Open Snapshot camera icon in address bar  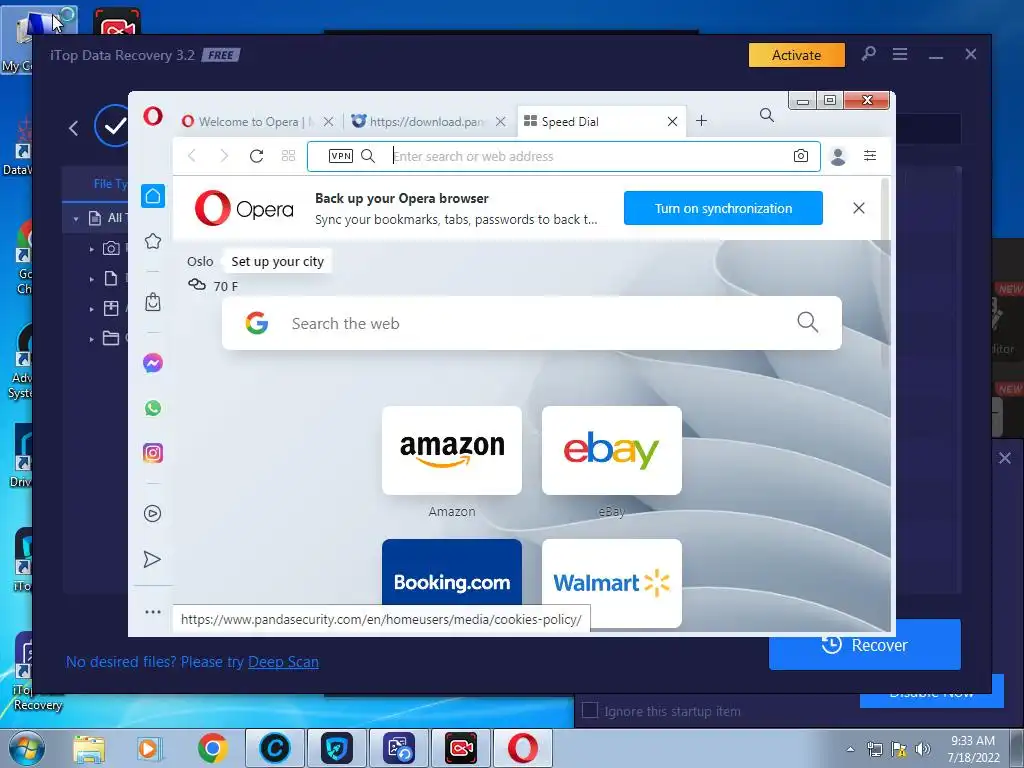[x=801, y=156]
